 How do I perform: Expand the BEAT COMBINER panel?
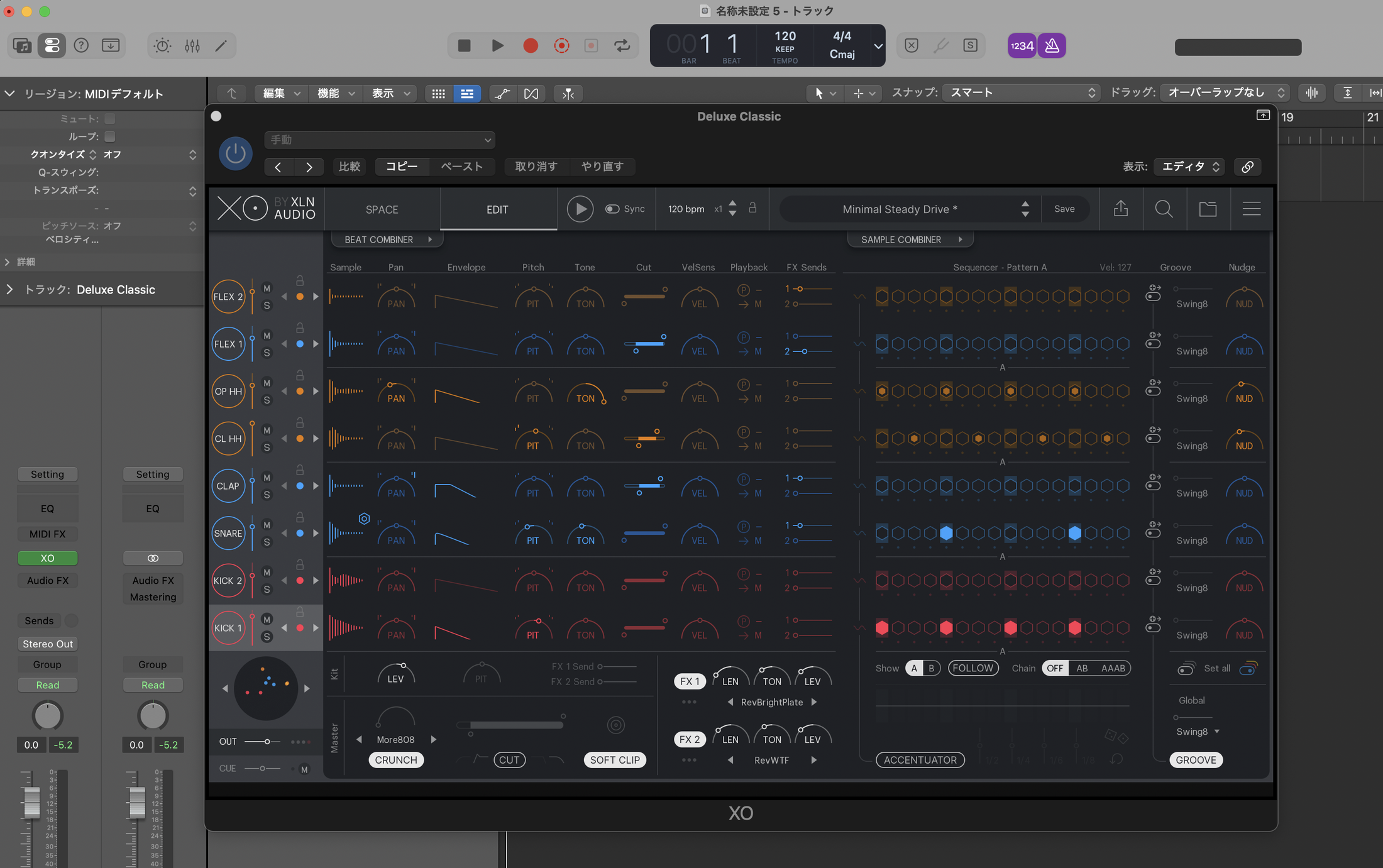coord(387,239)
